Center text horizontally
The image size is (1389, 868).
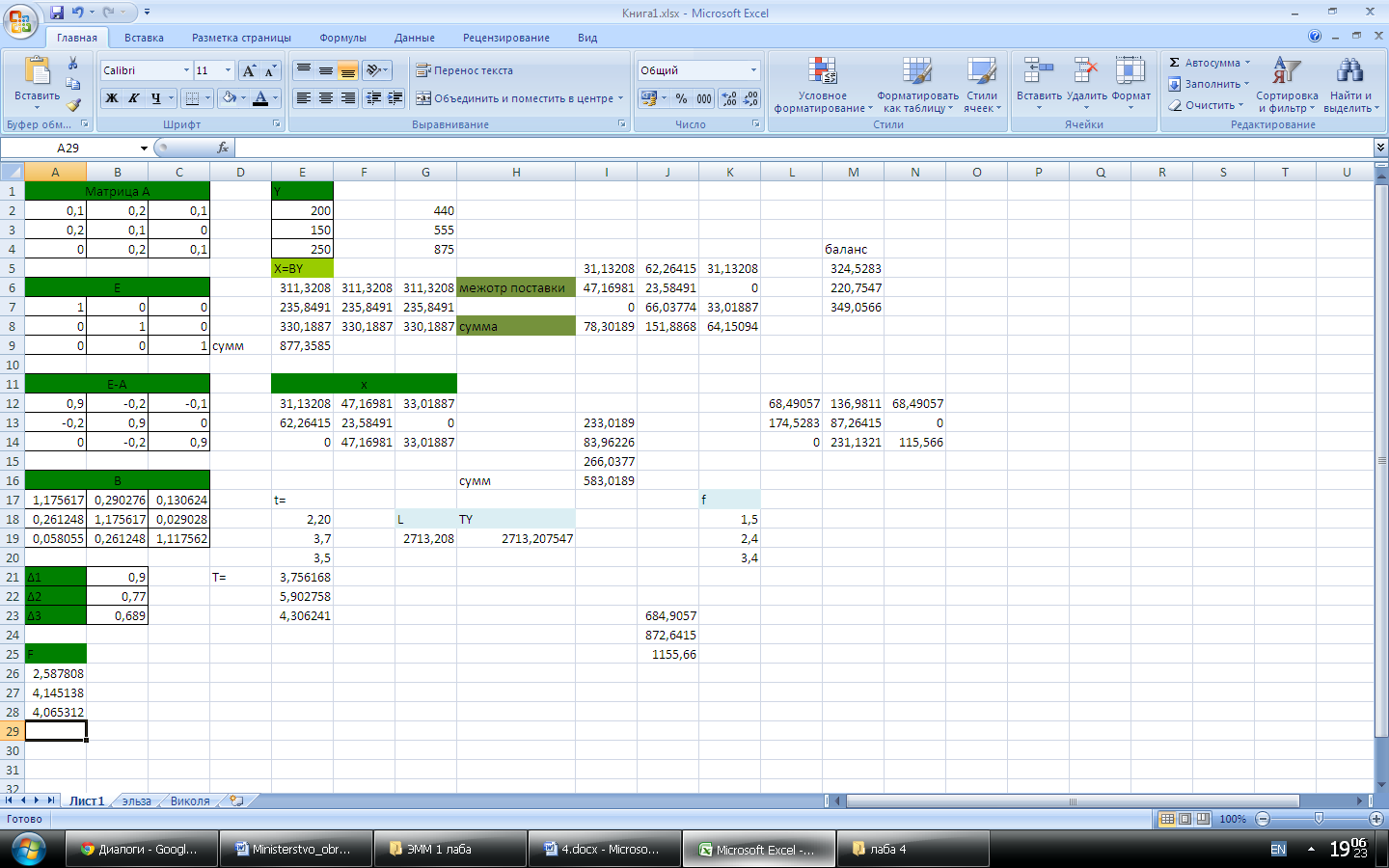point(326,98)
